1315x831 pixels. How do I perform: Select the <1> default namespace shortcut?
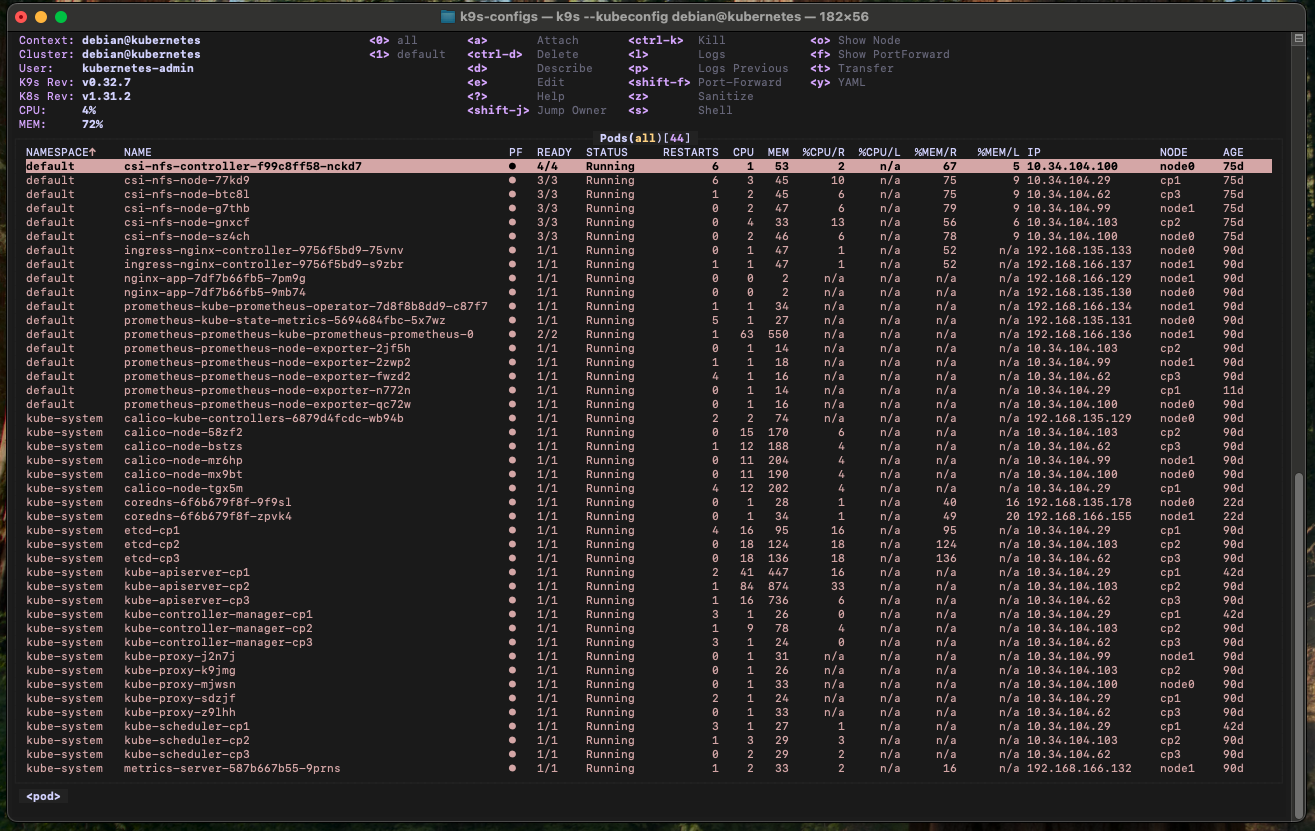(x=407, y=54)
